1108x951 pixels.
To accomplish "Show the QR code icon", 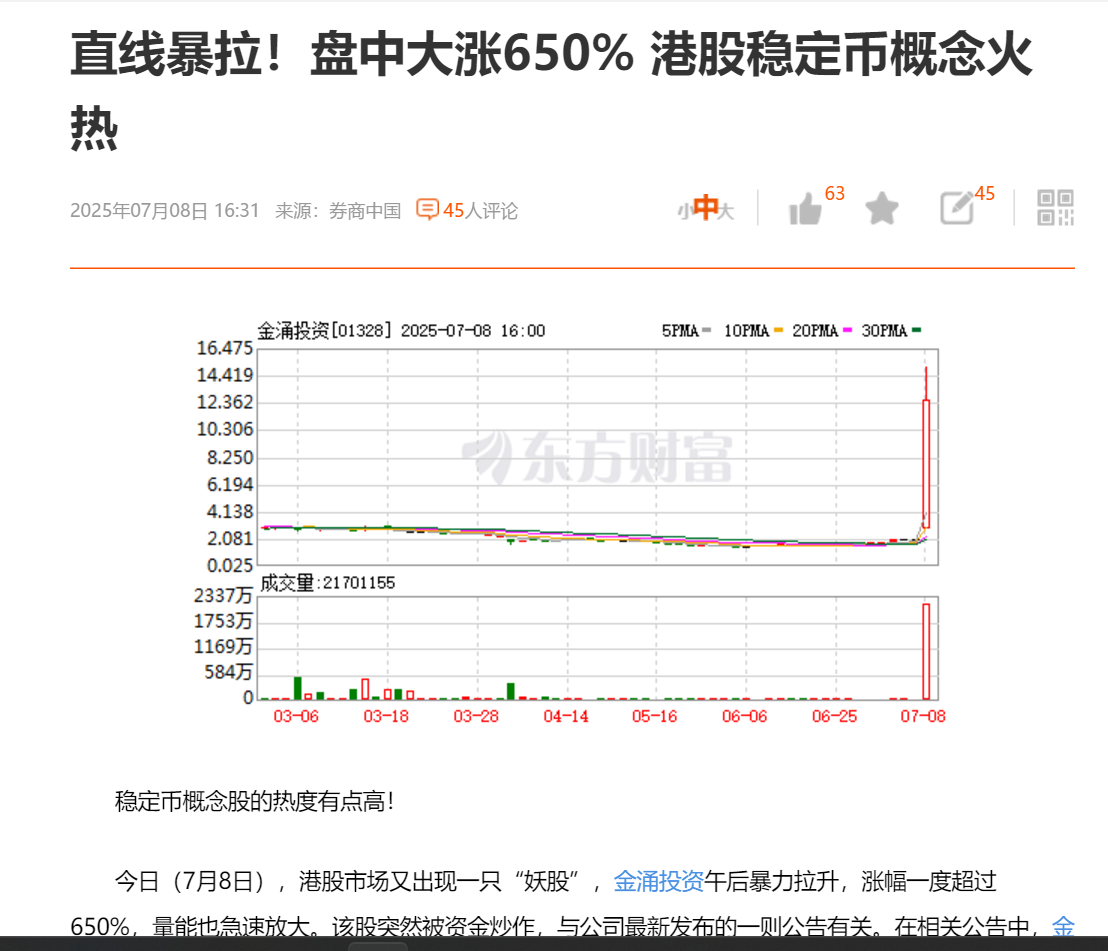I will (1056, 208).
